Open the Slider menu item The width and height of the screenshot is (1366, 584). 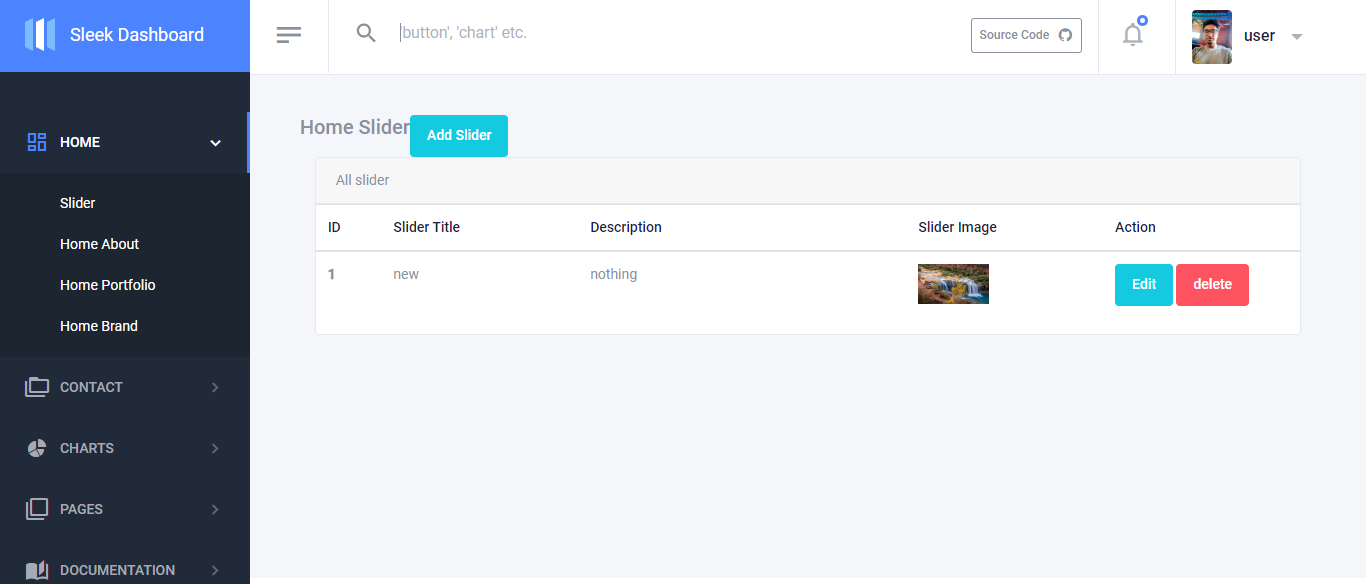77,203
